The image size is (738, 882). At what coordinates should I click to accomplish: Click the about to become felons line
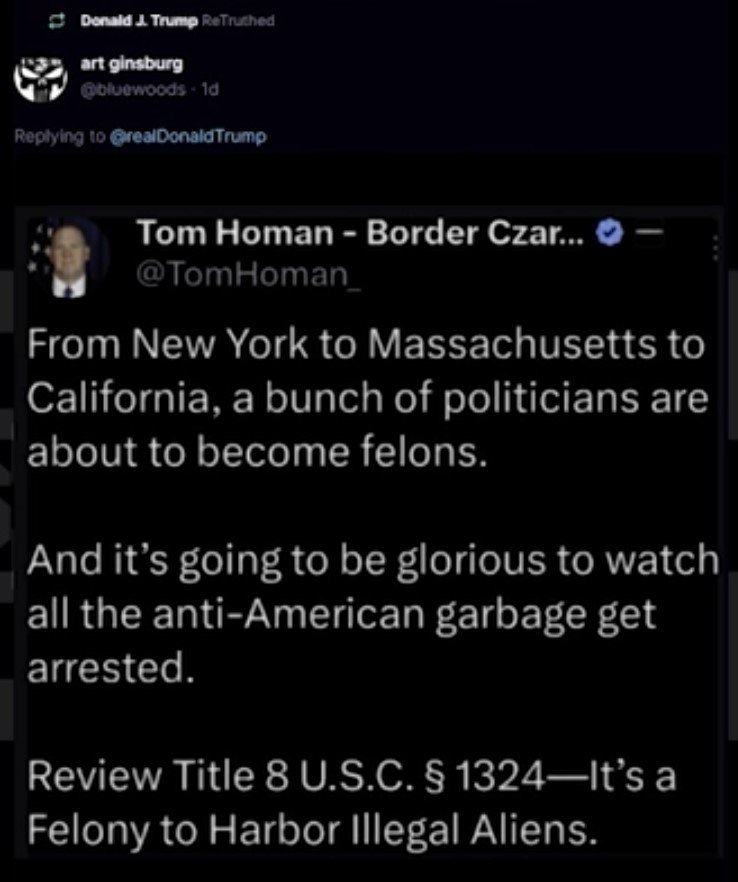coord(257,452)
